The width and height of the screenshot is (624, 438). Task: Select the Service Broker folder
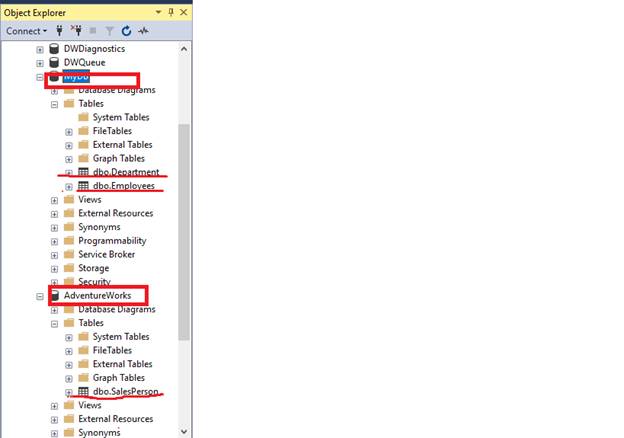pyautogui.click(x=106, y=254)
